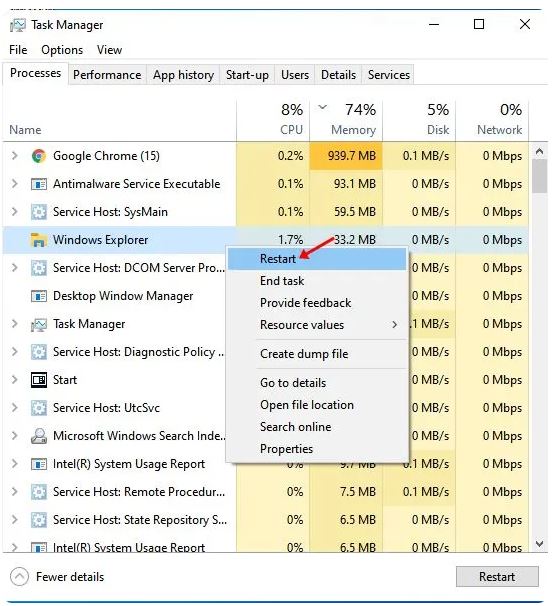The height and width of the screenshot is (606, 552).
Task: Expand the Google Chrome process group
Action: click(x=15, y=156)
